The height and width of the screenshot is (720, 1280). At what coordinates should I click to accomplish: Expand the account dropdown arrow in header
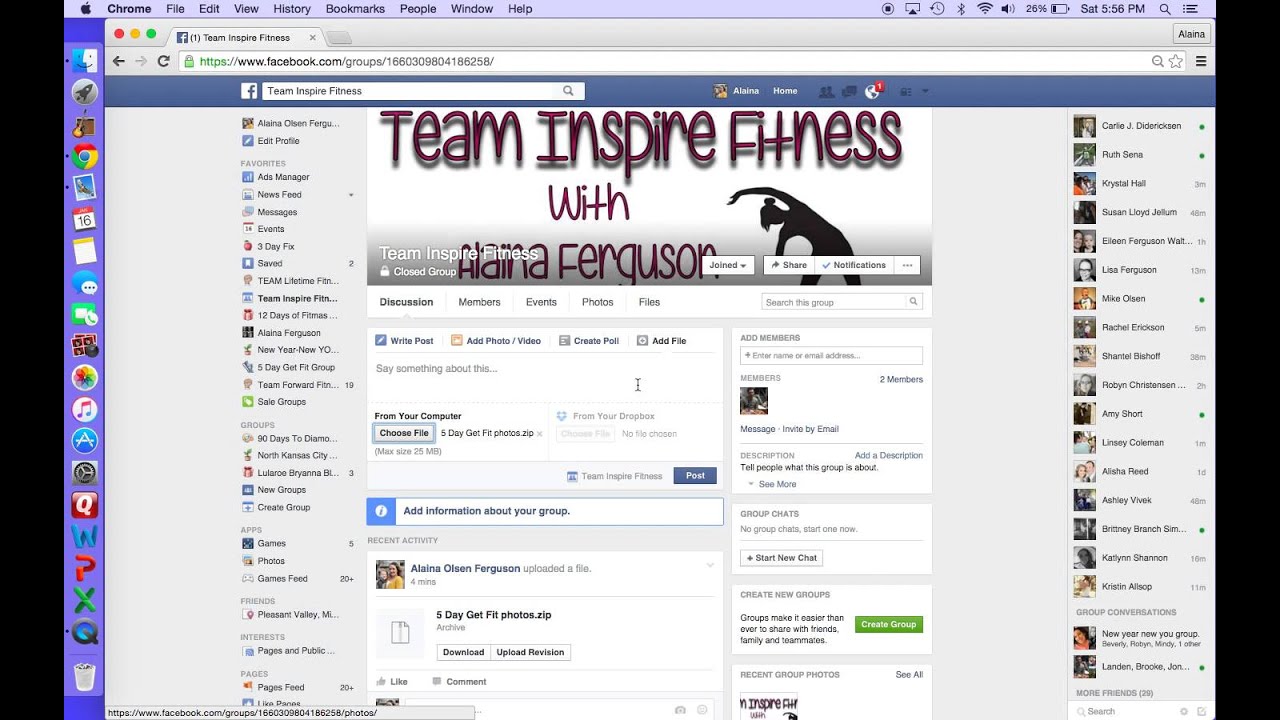click(x=925, y=91)
